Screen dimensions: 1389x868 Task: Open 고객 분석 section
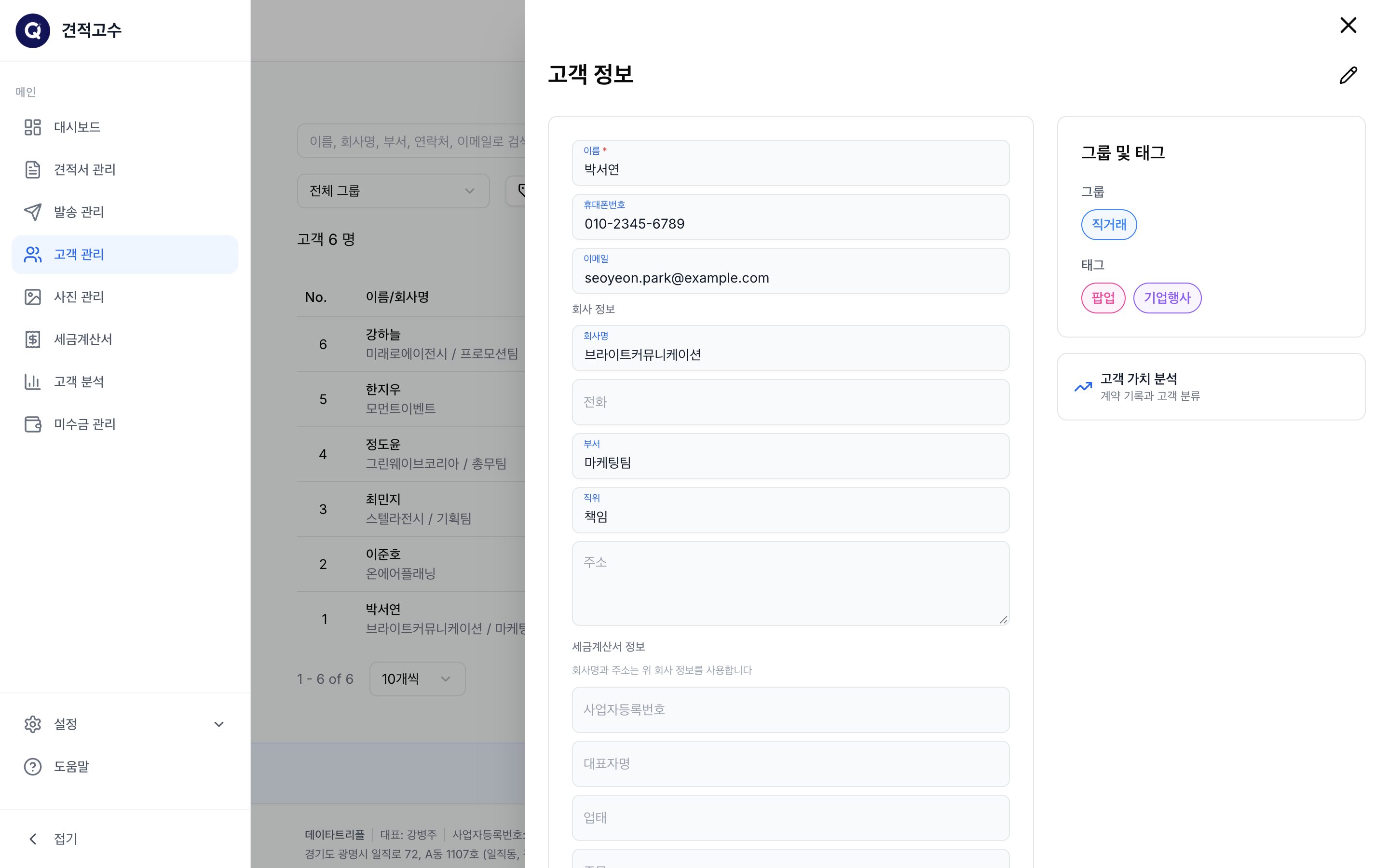124,382
